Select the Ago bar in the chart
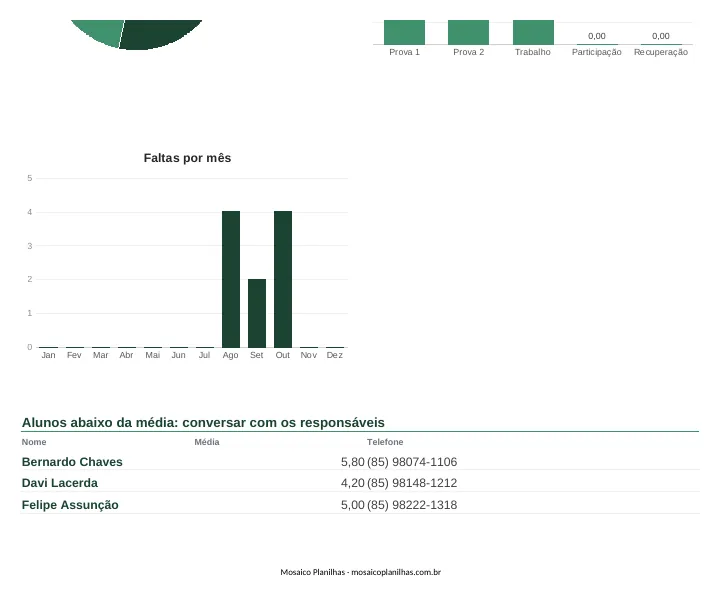The width and height of the screenshot is (719, 597). [231, 279]
